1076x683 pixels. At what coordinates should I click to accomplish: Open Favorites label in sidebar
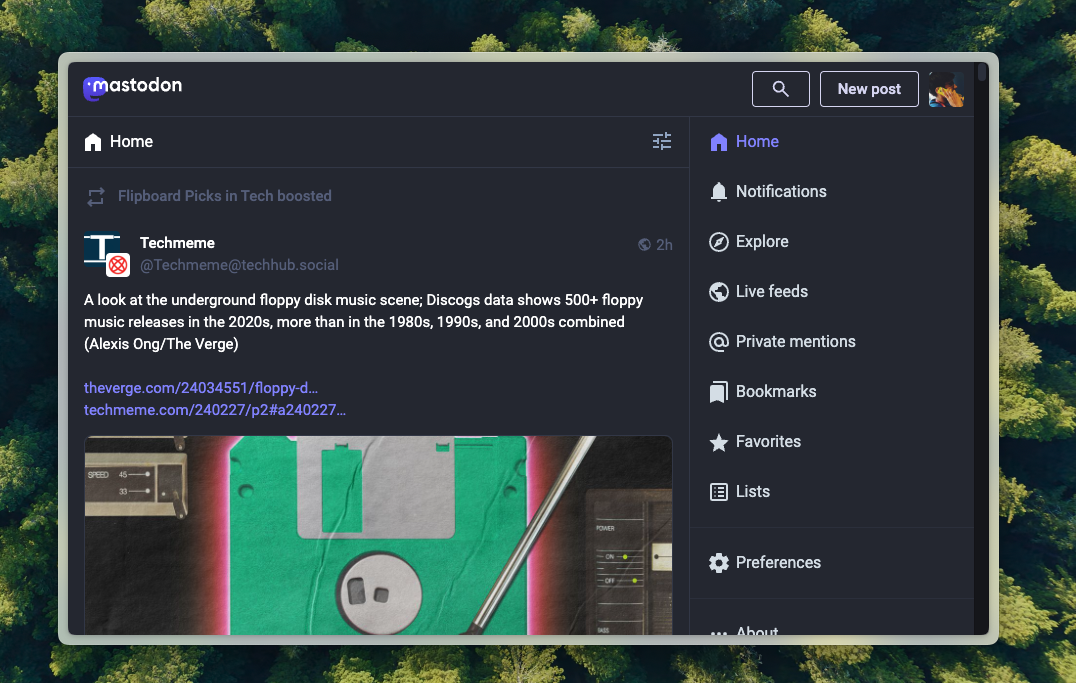coord(768,442)
